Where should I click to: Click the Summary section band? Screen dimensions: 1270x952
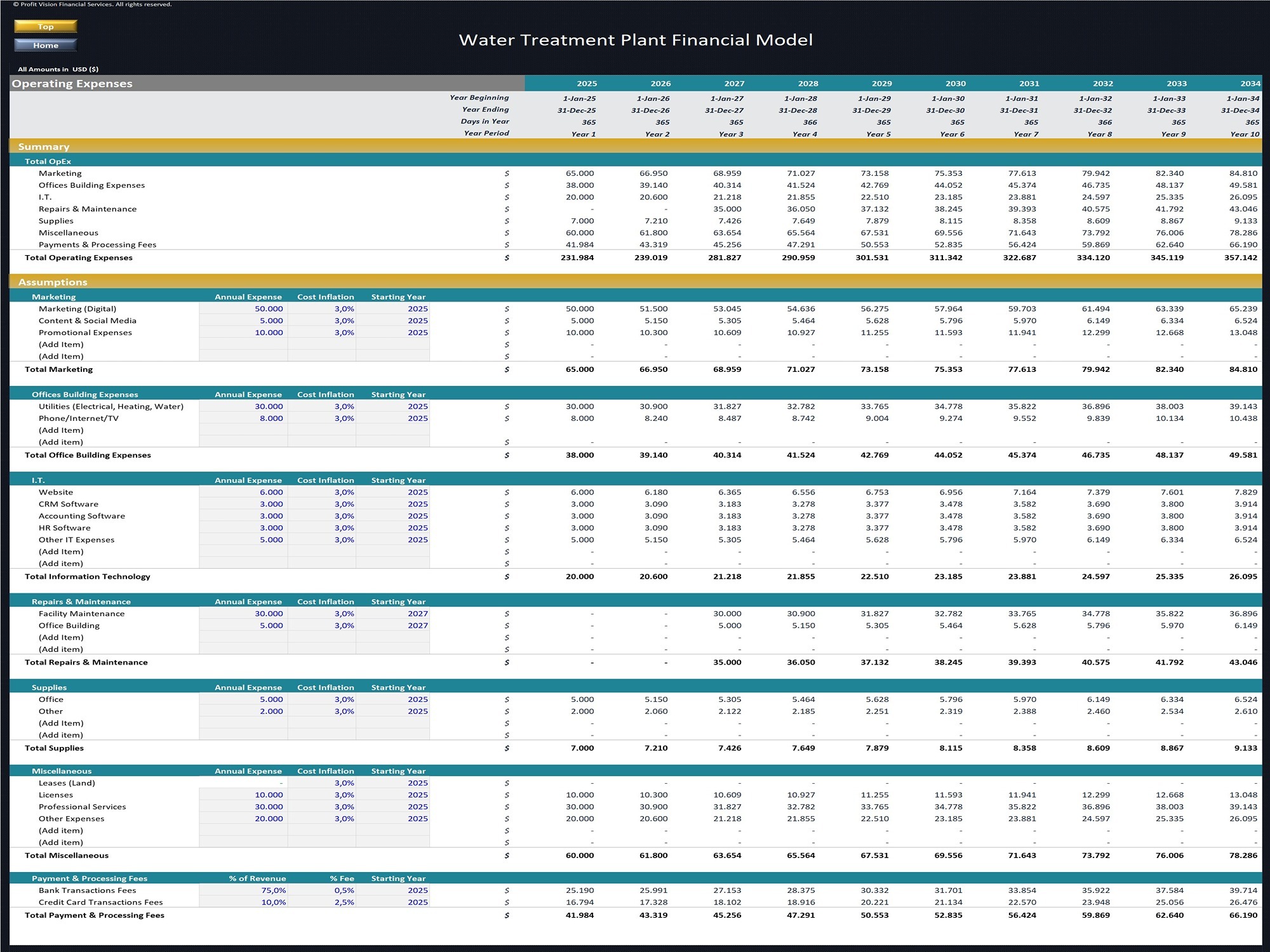(636, 147)
